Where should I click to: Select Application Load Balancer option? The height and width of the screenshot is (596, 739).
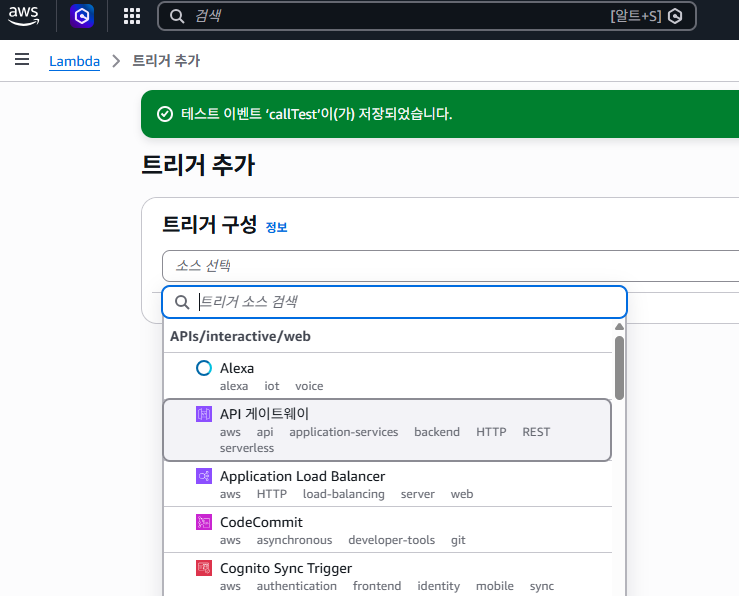pos(387,484)
